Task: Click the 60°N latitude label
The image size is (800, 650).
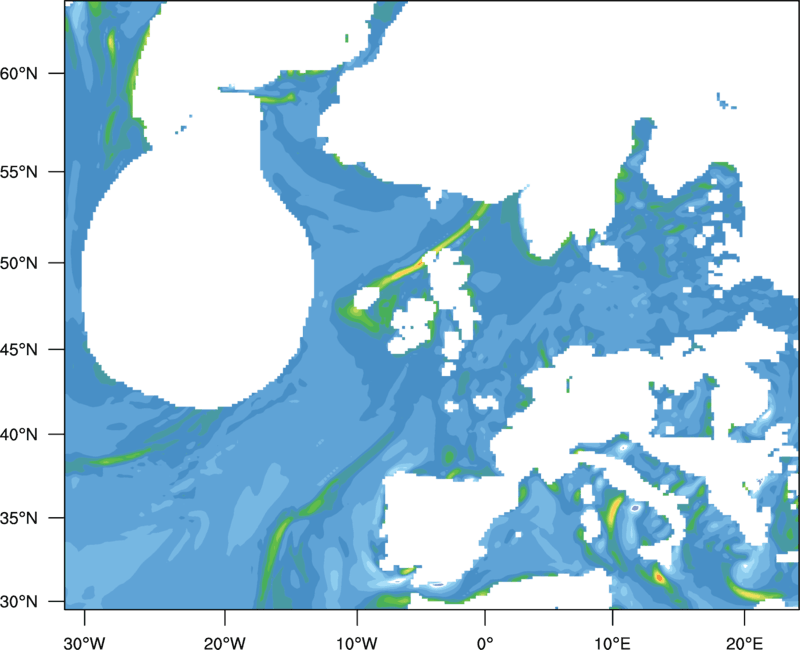Action: 19,73
